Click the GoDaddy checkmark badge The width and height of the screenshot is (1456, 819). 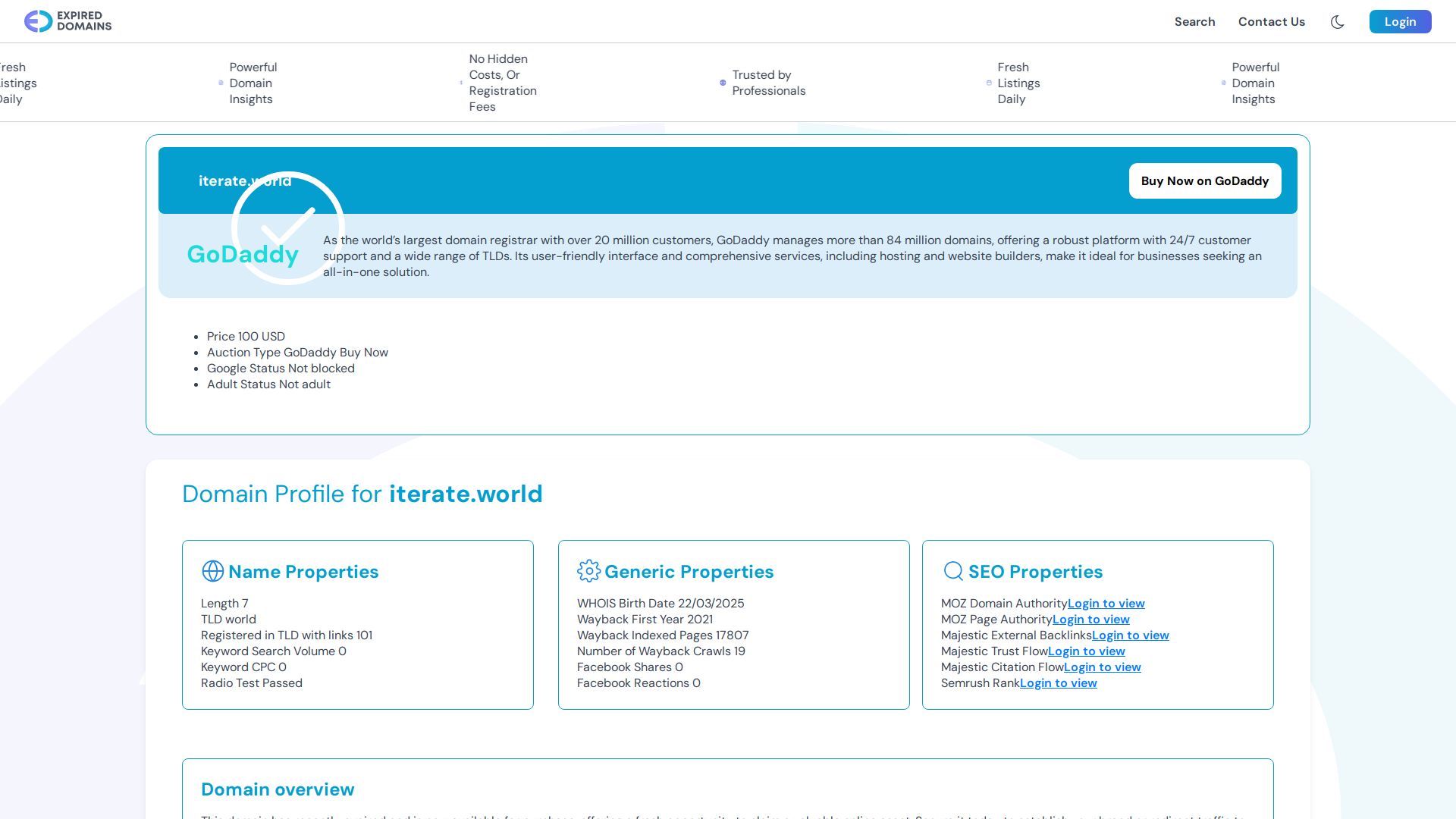tap(288, 227)
